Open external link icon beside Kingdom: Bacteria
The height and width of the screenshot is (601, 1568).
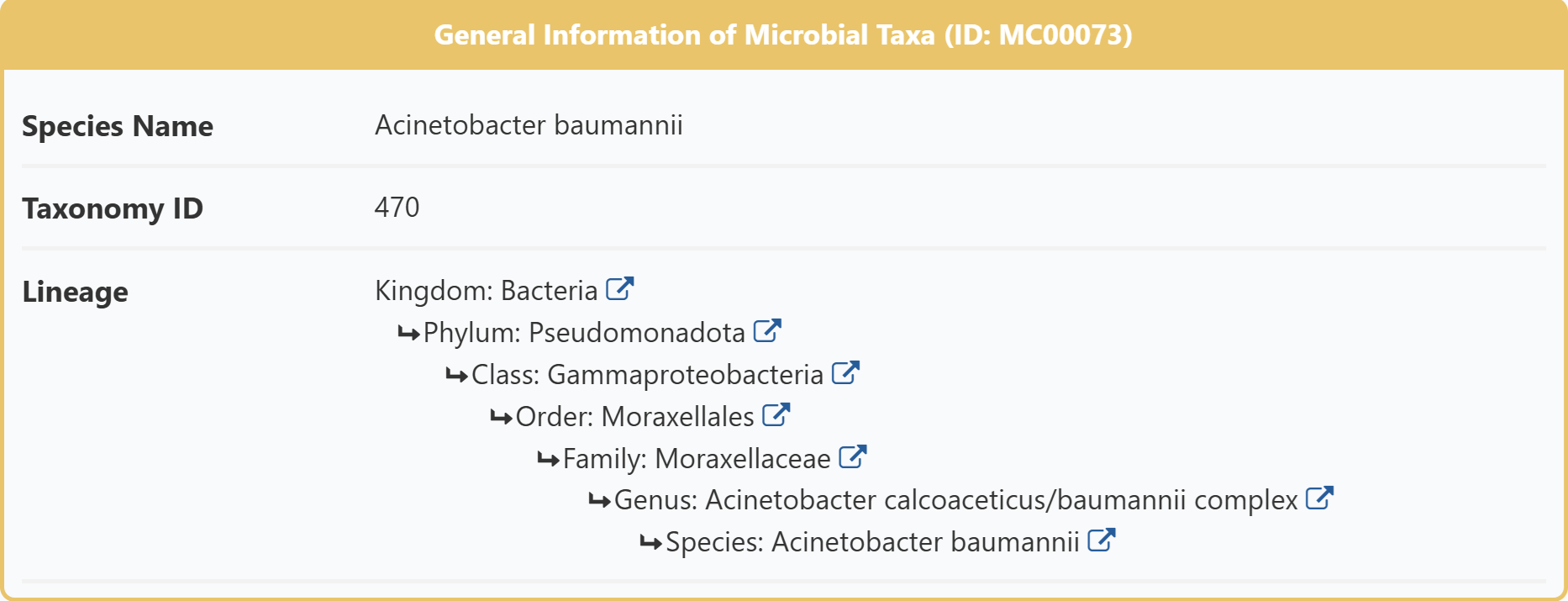tap(619, 289)
